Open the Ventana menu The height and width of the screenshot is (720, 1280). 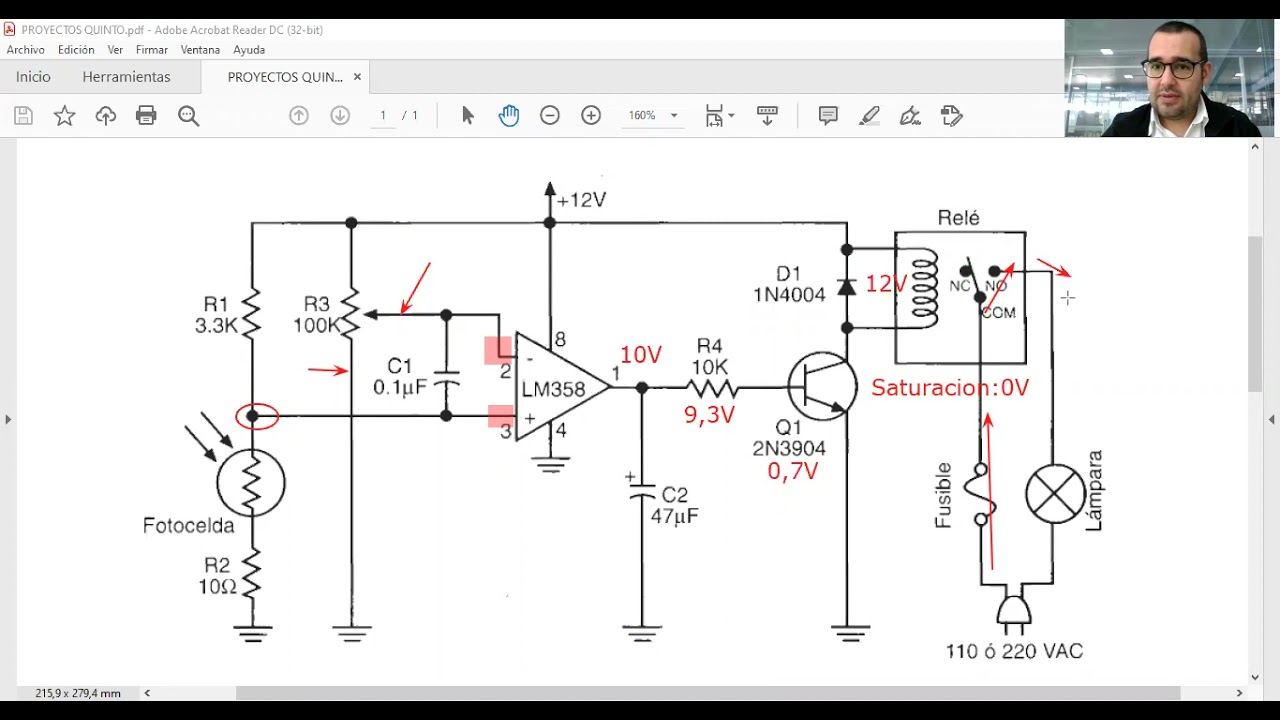point(200,50)
